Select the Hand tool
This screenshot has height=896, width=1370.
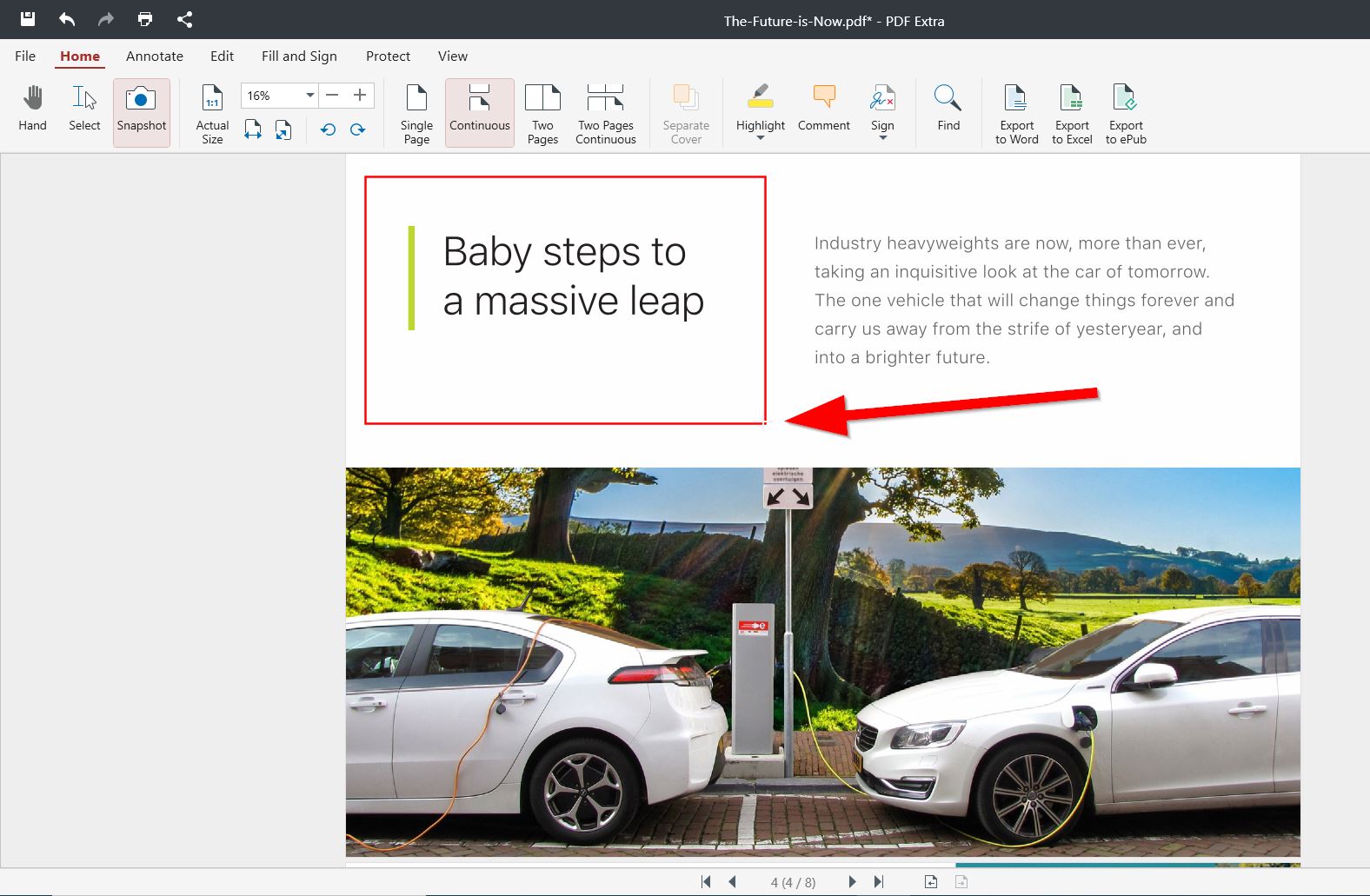32,109
